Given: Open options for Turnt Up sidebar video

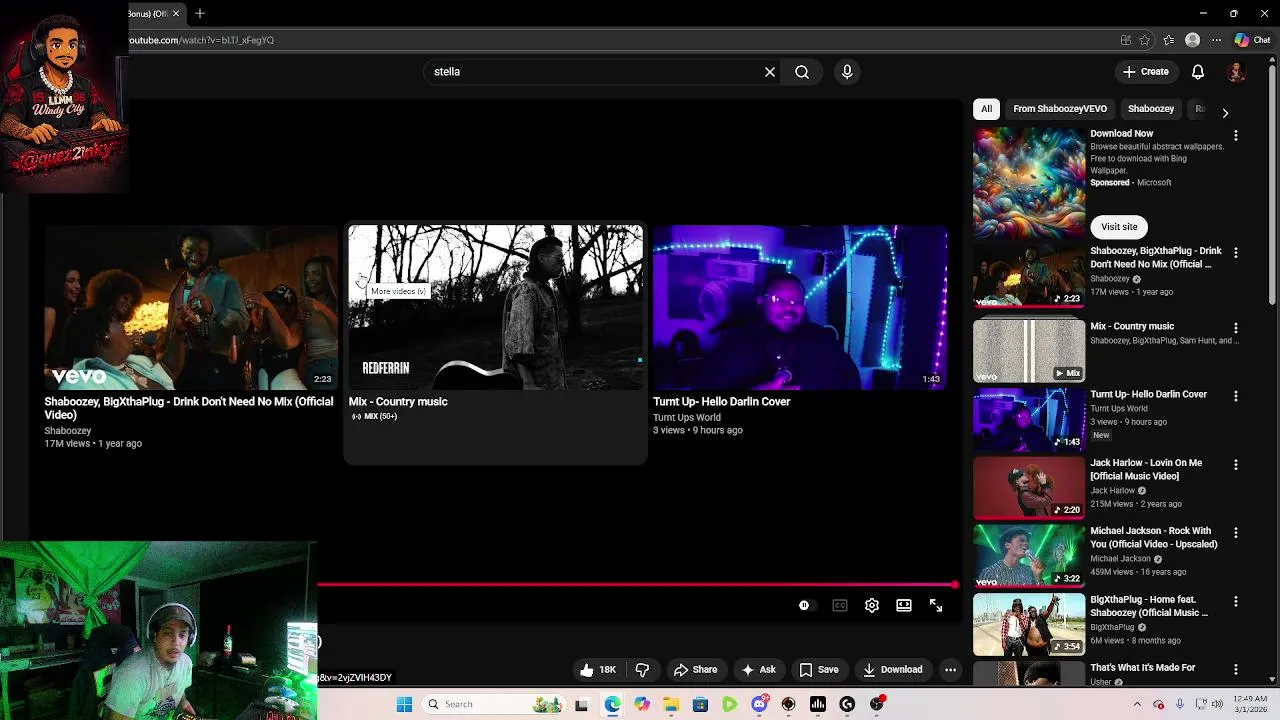Looking at the screenshot, I should [x=1236, y=396].
